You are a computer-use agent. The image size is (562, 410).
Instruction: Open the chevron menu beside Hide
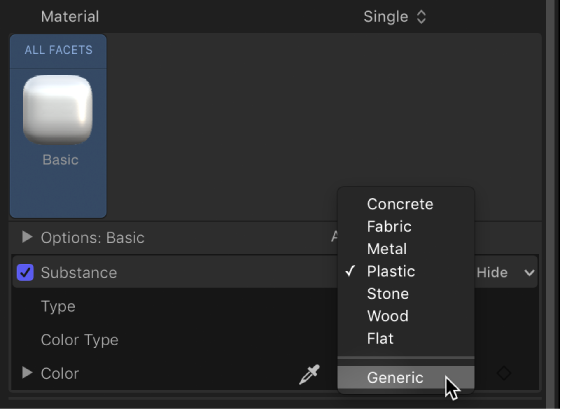click(x=529, y=273)
